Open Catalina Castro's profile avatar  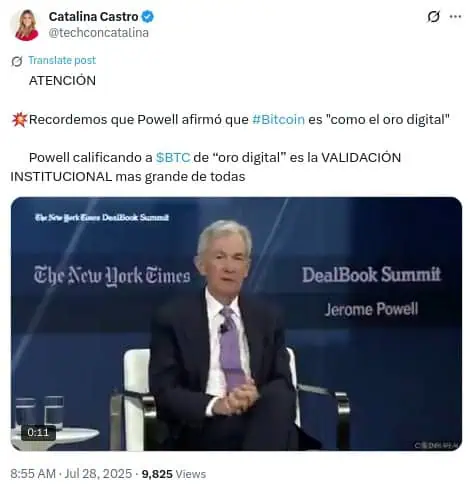(26, 25)
